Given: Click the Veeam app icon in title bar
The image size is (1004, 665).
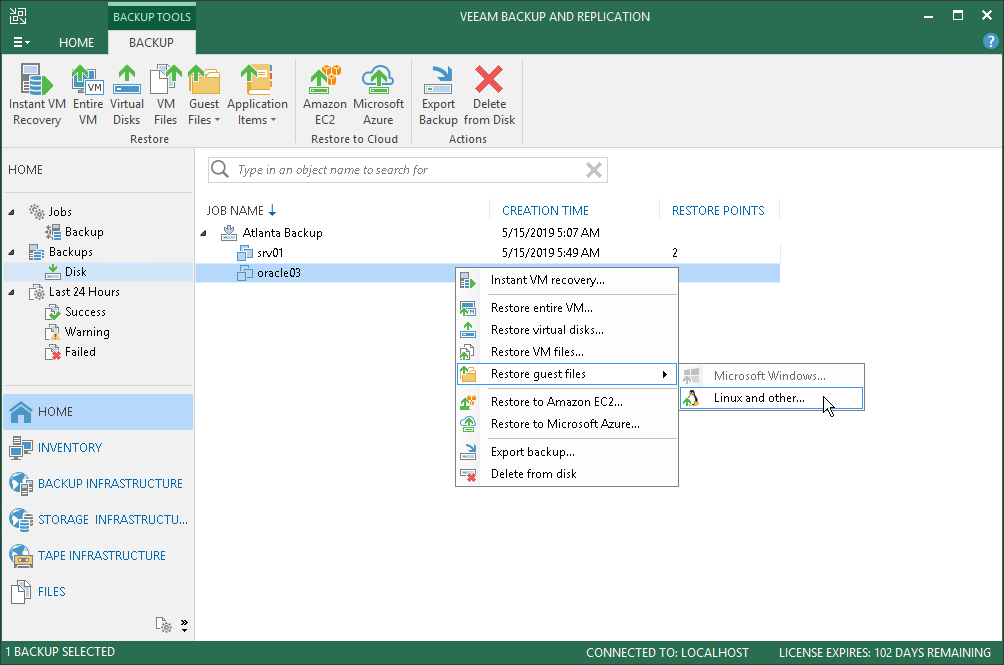Looking at the screenshot, I should coord(18,16).
